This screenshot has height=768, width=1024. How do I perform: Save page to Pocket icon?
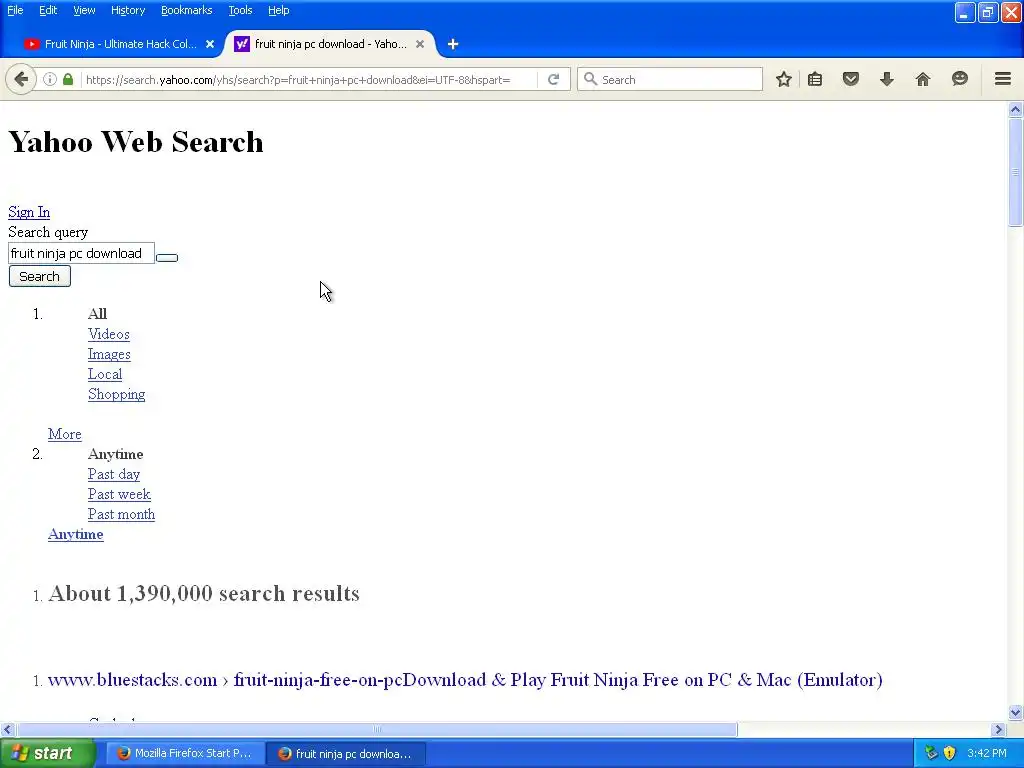(850, 80)
